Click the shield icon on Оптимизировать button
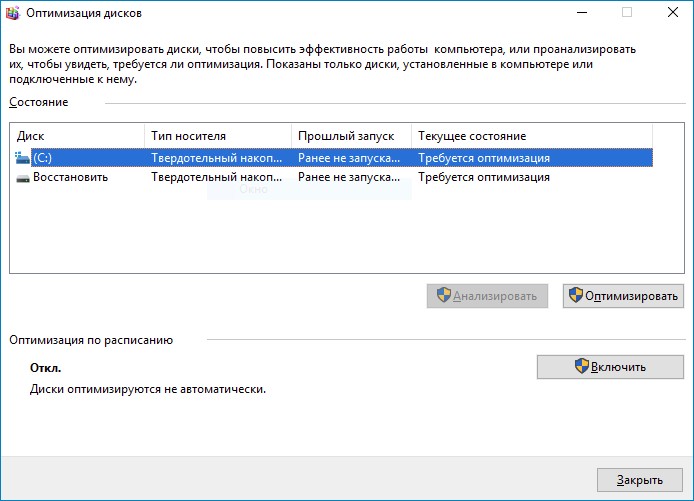The height and width of the screenshot is (501, 694). pos(575,295)
